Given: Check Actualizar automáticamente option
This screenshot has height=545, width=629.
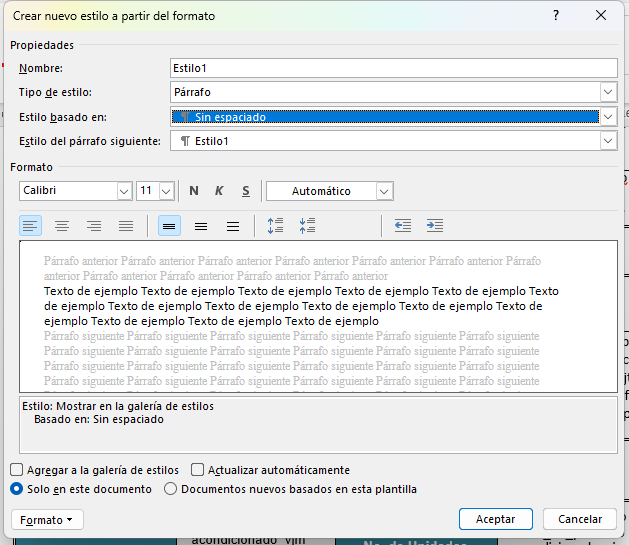Looking at the screenshot, I should coord(198,470).
